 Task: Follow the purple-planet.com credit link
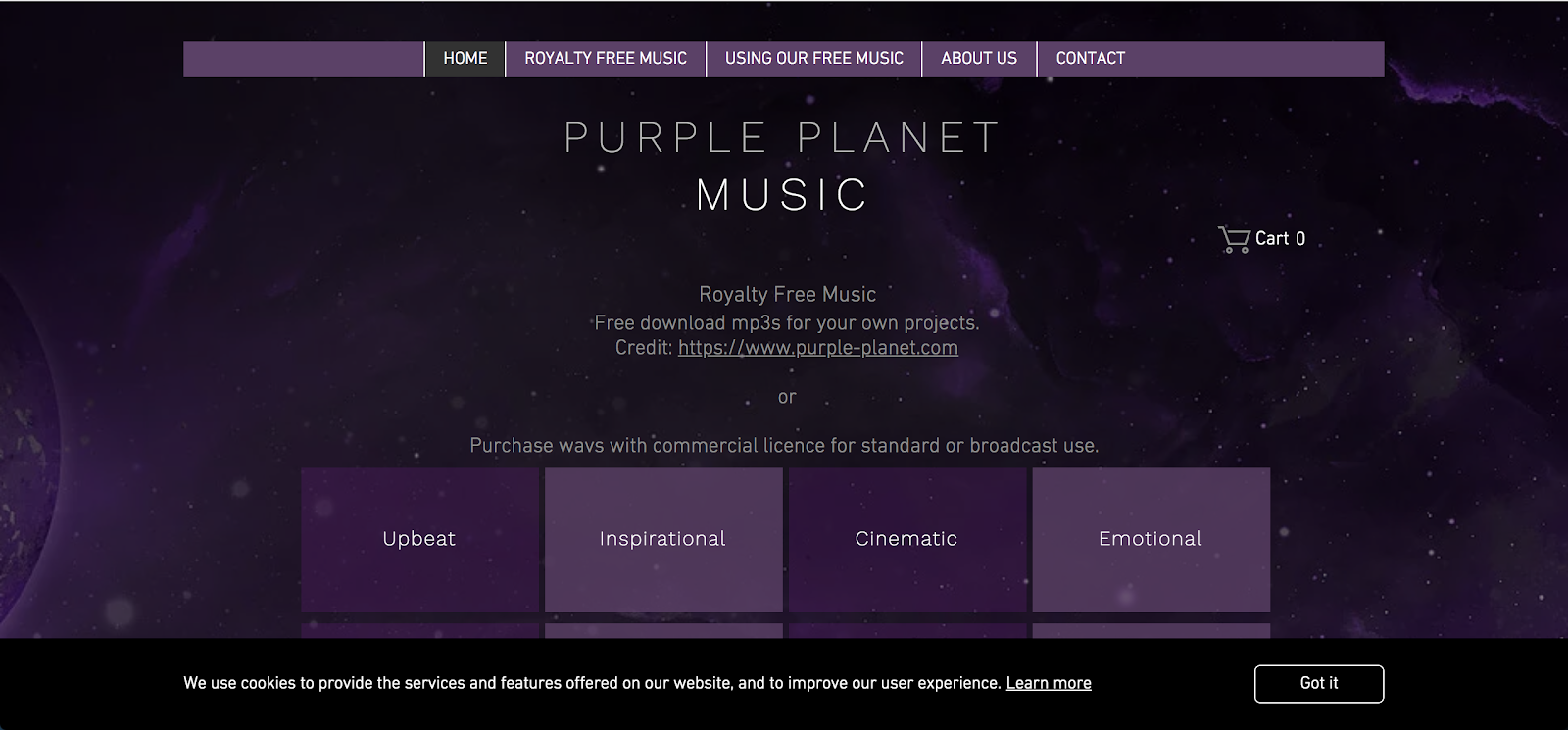click(818, 348)
